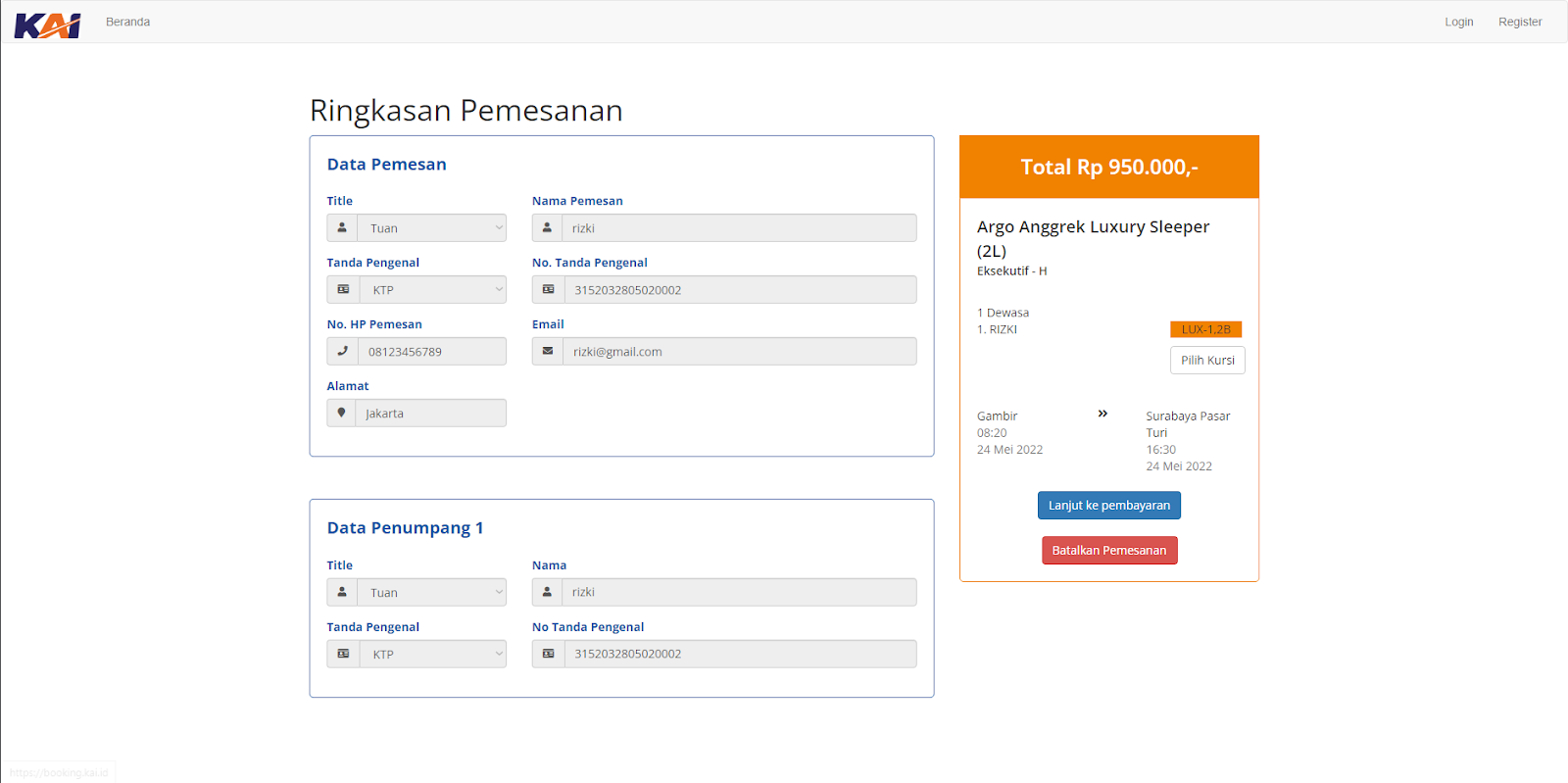Click the phone icon beside No. HP Pemesan
Screen dimensions: 1568x783
[x=342, y=351]
